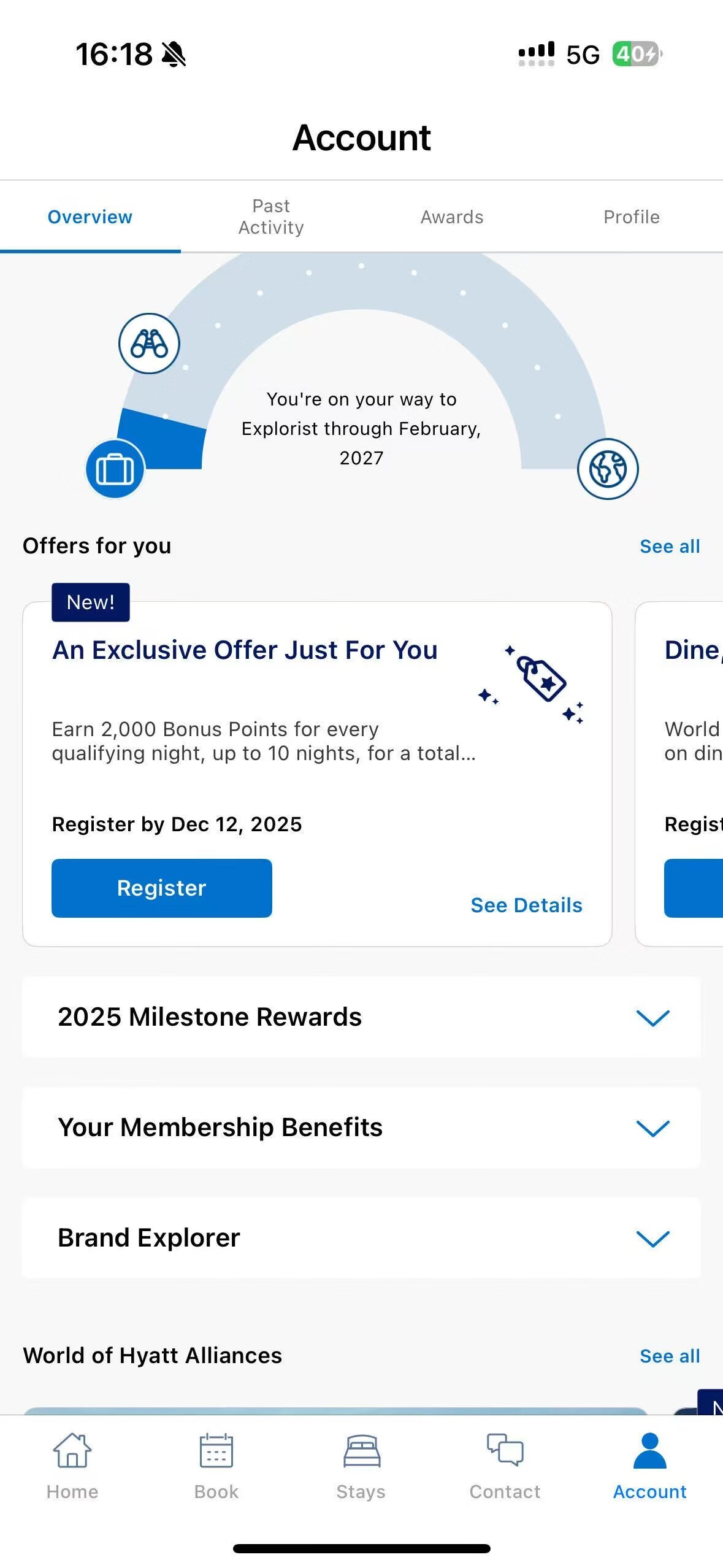The width and height of the screenshot is (723, 1568).
Task: See all World of Hyatt Alliances
Action: 670,1356
